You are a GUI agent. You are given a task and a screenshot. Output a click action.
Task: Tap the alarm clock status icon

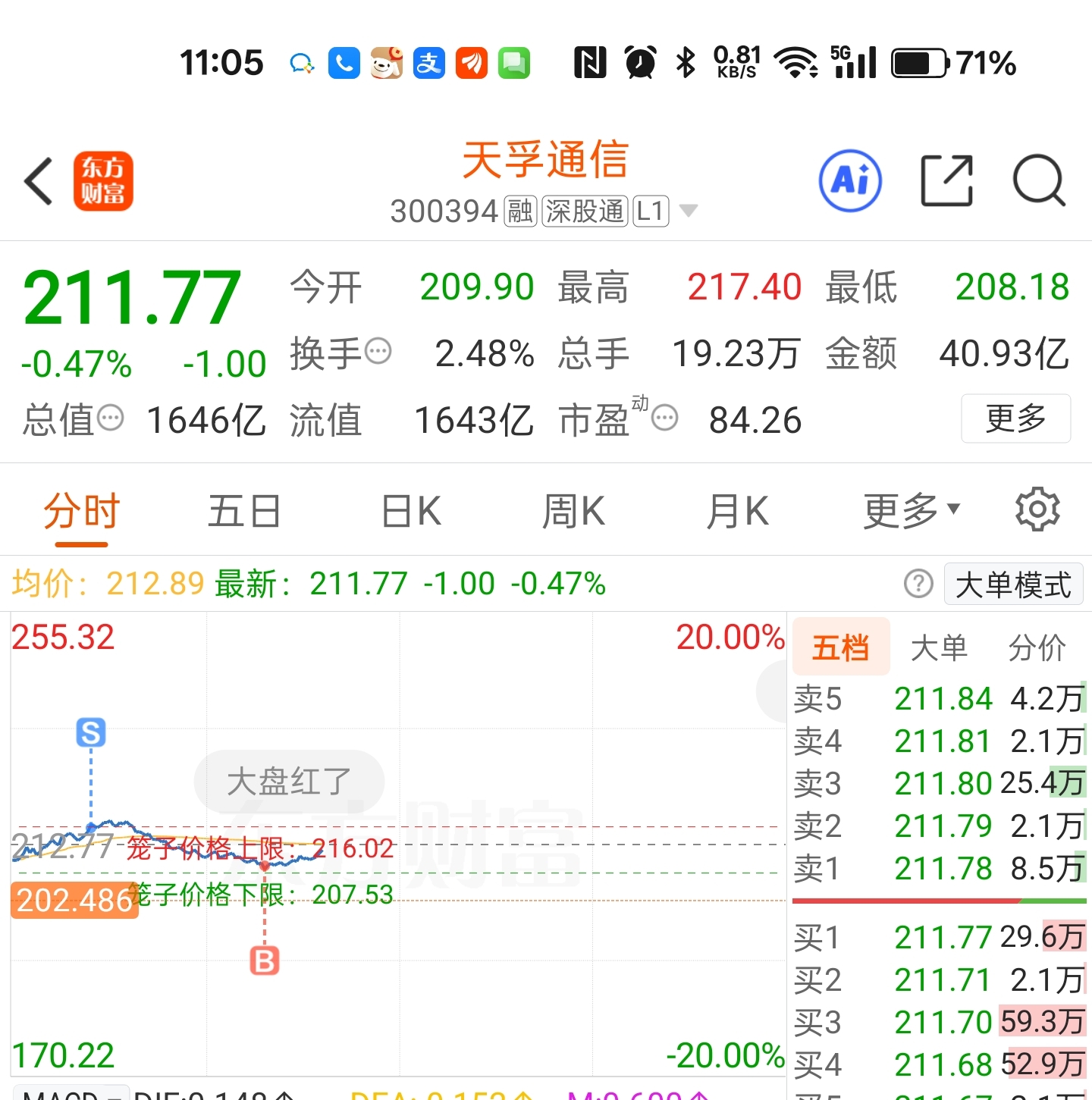pos(640,63)
